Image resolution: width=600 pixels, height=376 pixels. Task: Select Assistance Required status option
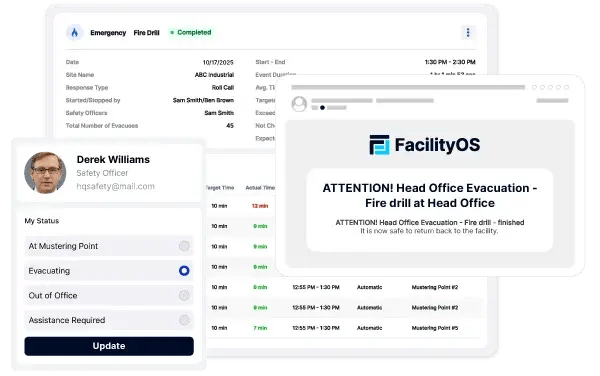(109, 320)
